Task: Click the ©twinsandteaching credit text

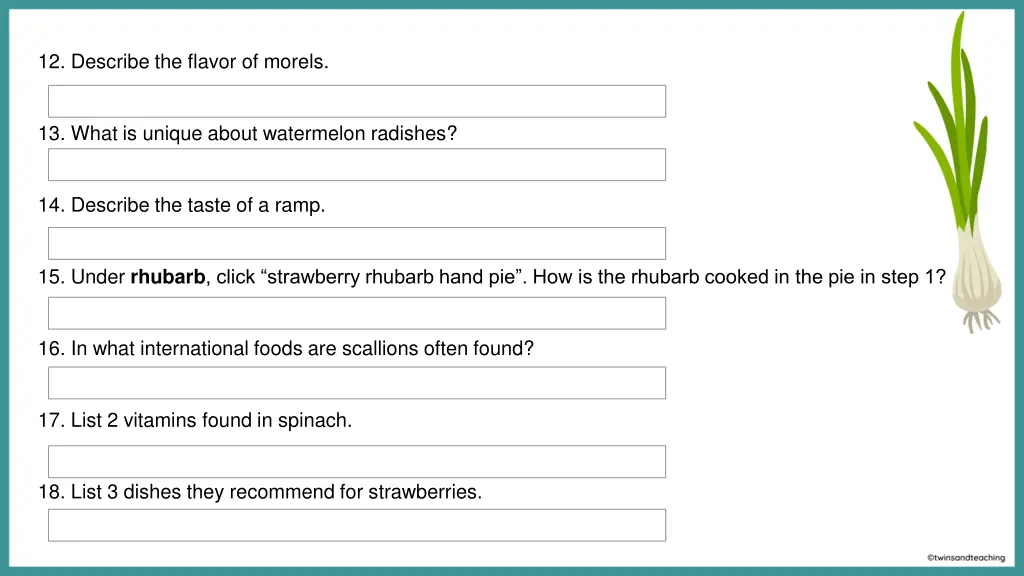Action: [966, 558]
